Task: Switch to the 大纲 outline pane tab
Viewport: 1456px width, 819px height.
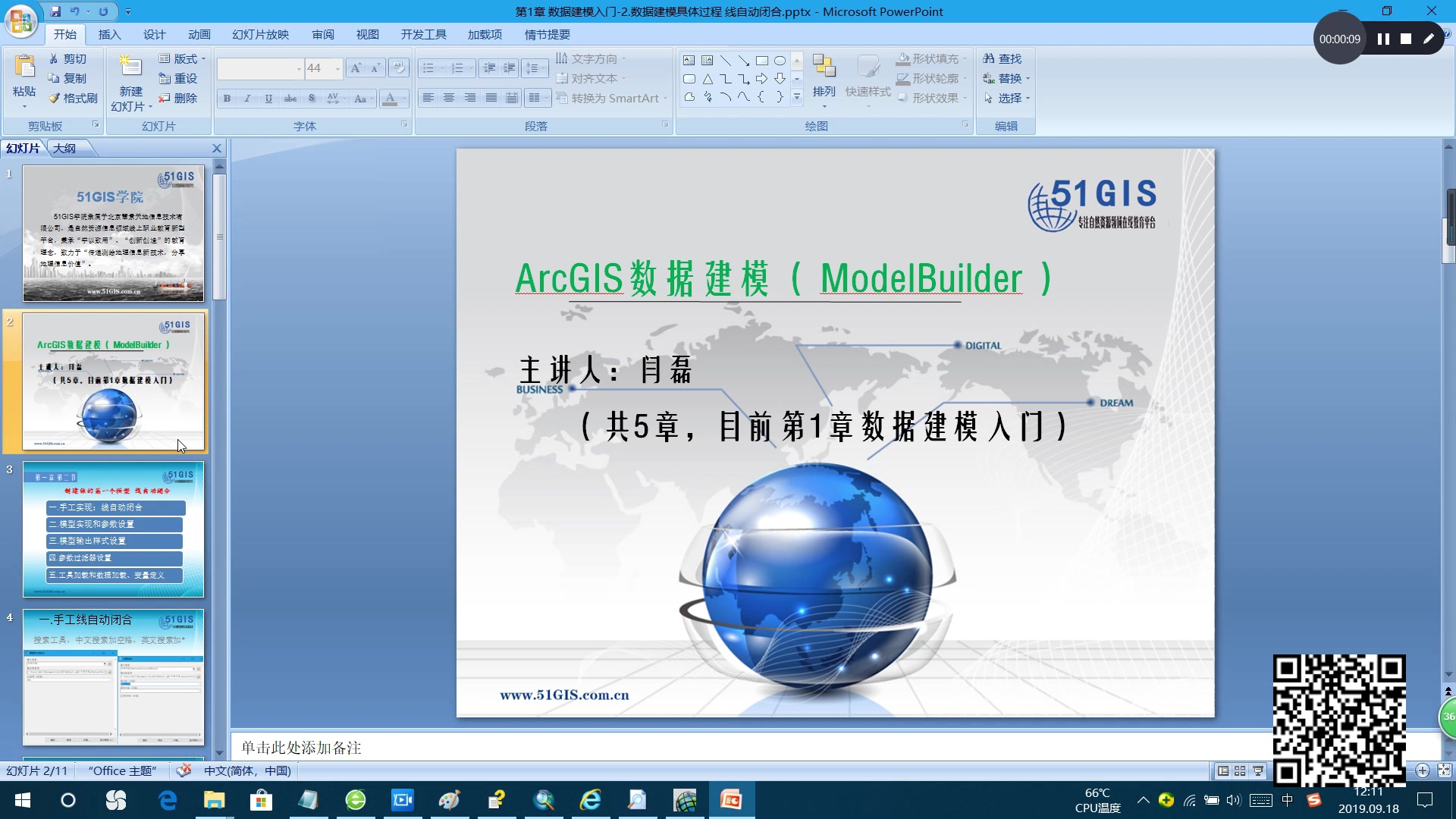Action: [x=64, y=148]
